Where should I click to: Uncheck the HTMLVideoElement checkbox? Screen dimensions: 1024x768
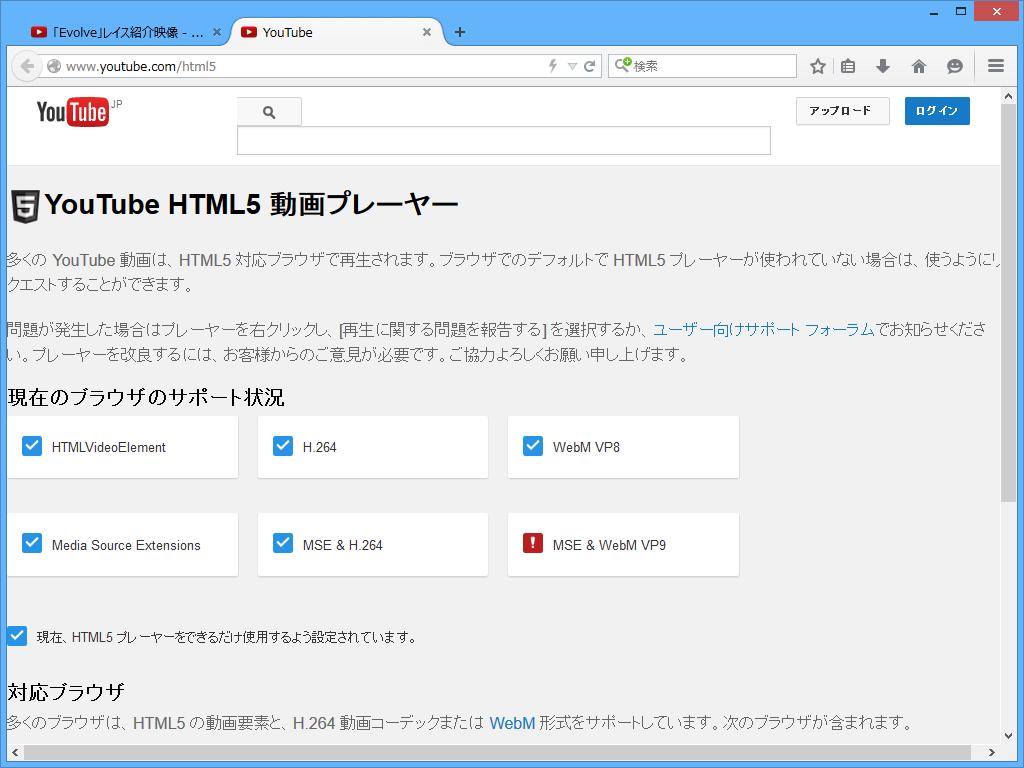31,445
